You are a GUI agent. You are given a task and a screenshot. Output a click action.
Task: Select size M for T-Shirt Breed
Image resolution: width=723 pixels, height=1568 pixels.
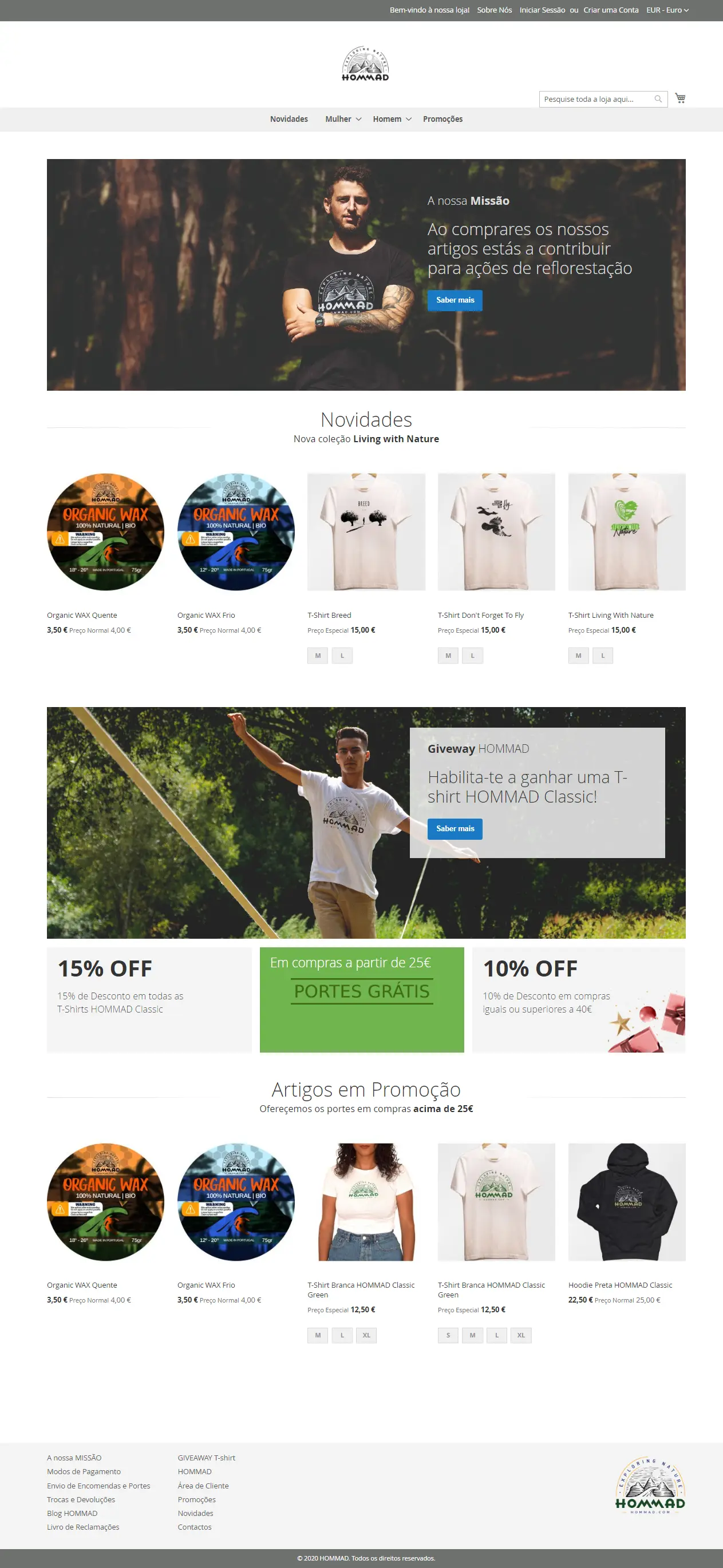pyautogui.click(x=318, y=656)
